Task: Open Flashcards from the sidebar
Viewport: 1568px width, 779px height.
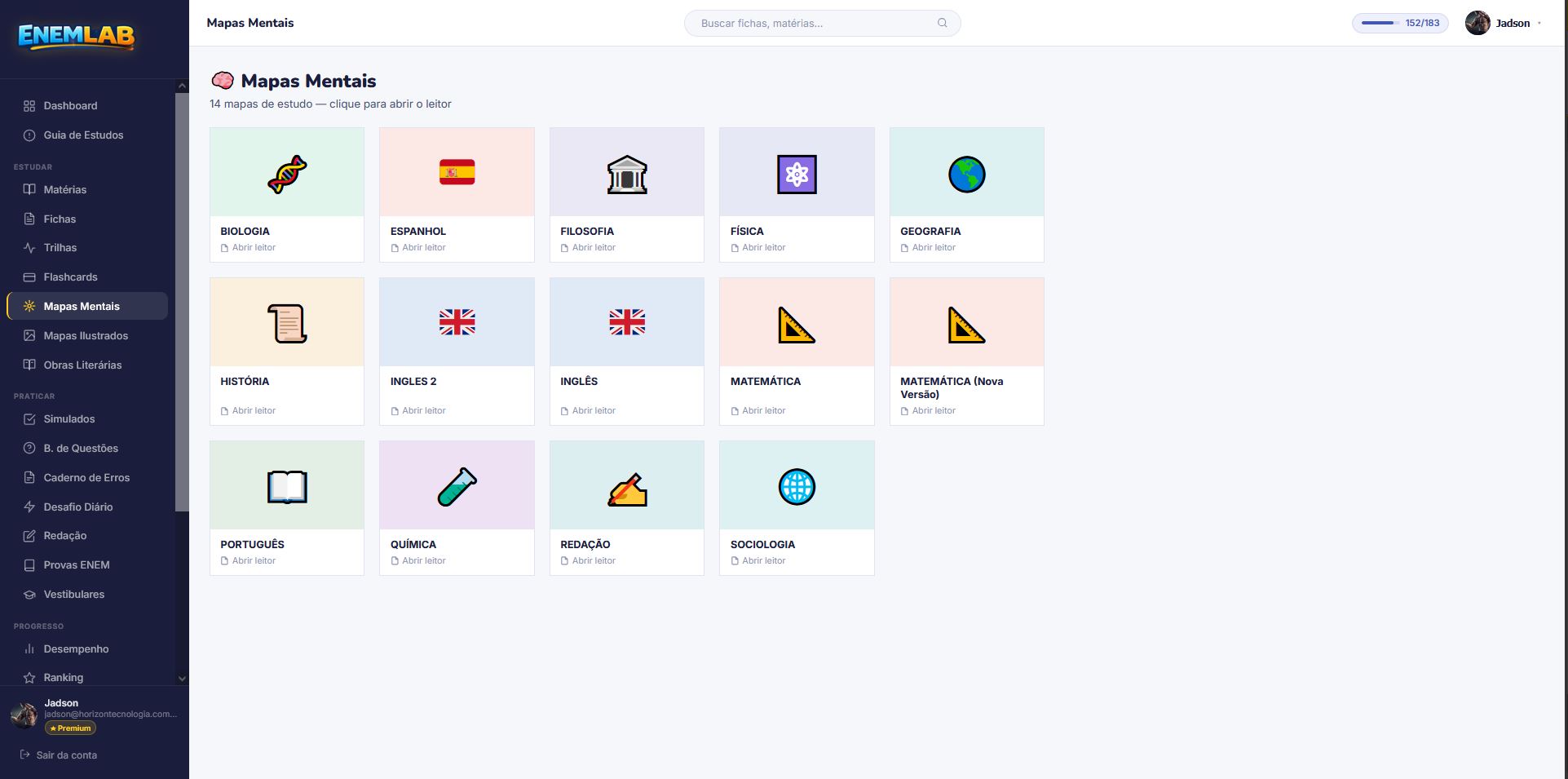Action: pyautogui.click(x=87, y=277)
